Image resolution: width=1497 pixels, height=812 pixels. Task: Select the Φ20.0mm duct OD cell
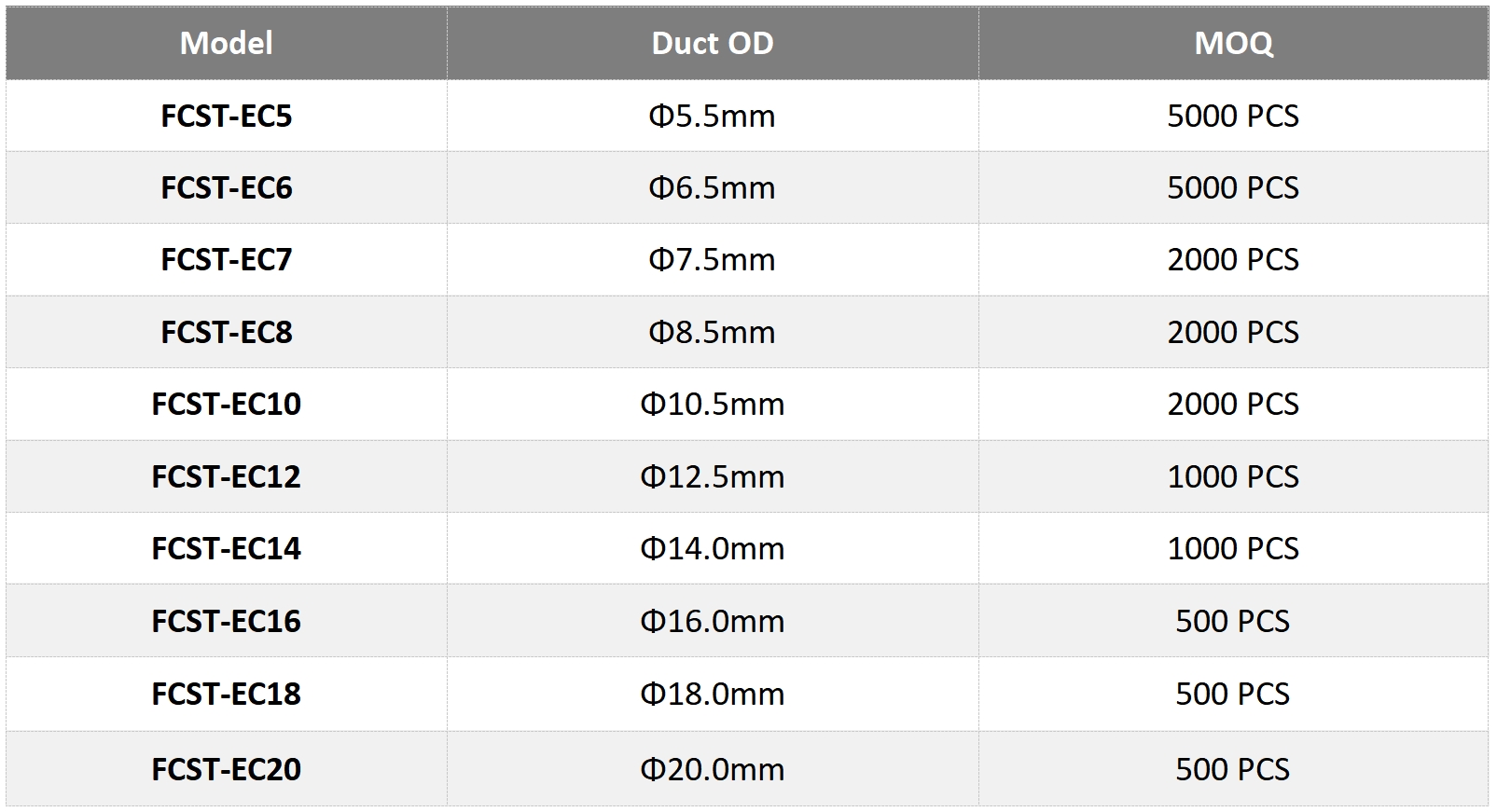tap(713, 769)
